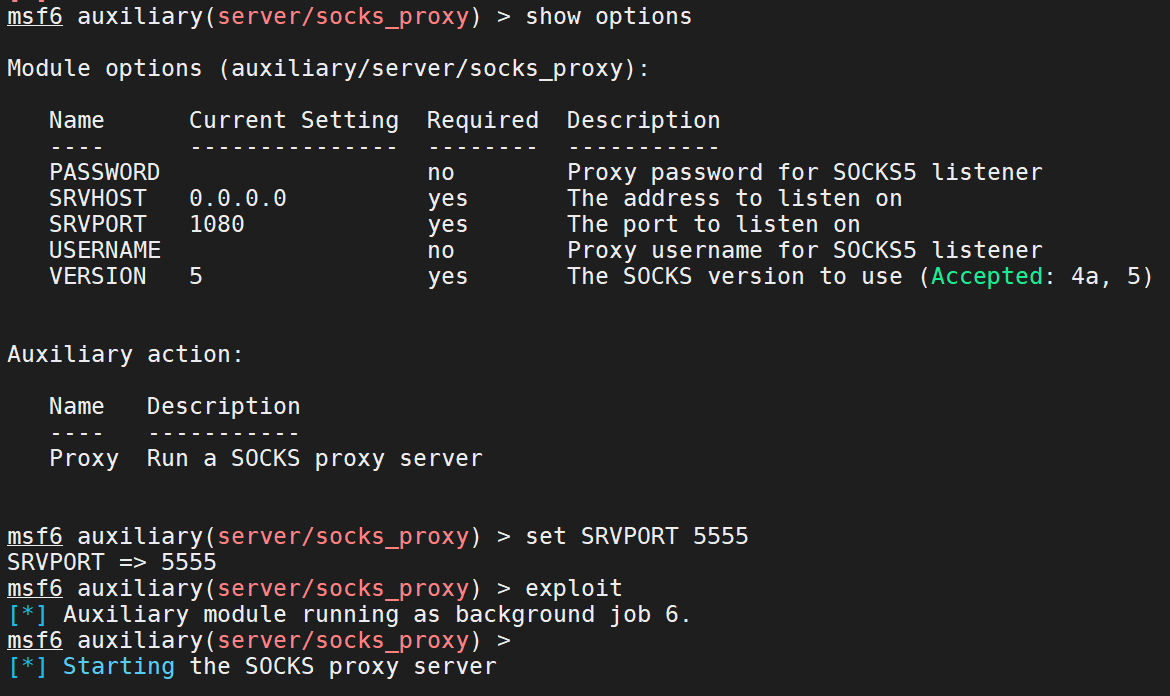Click the 'SRVPORT => 5555' output line
Viewport: 1170px width, 696px height.
[112, 562]
